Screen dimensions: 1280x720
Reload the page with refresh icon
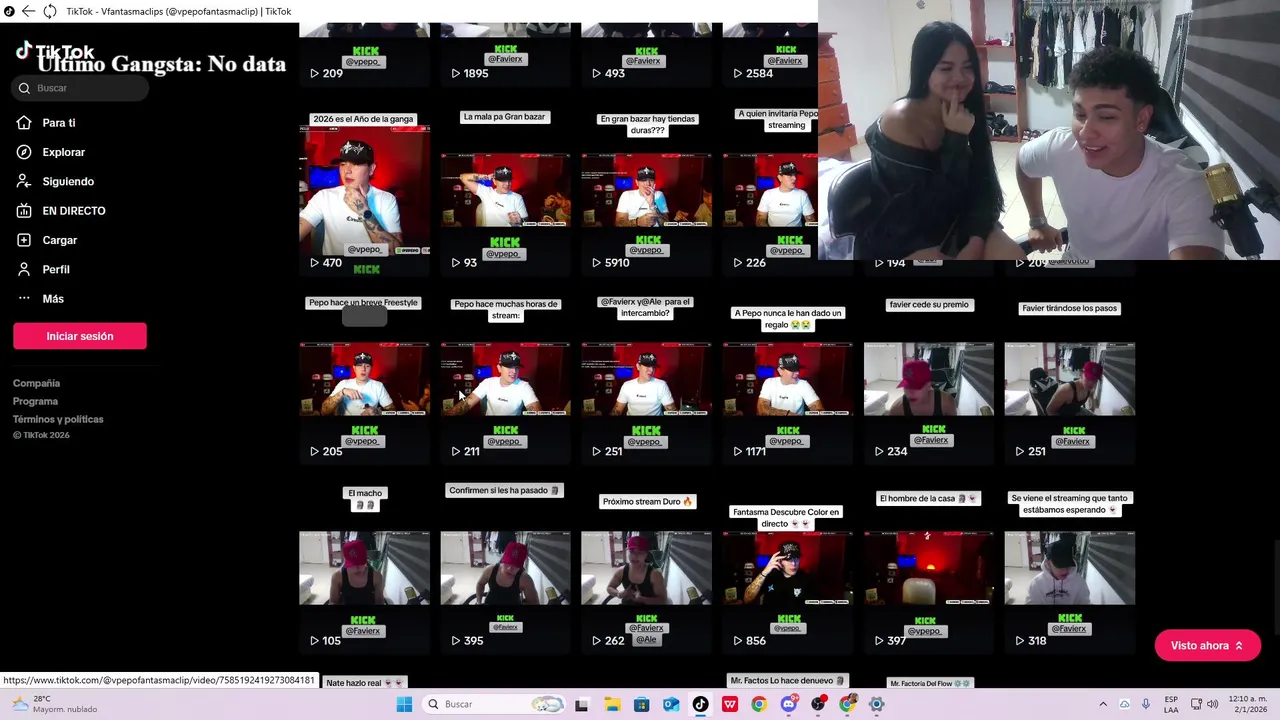click(x=49, y=11)
